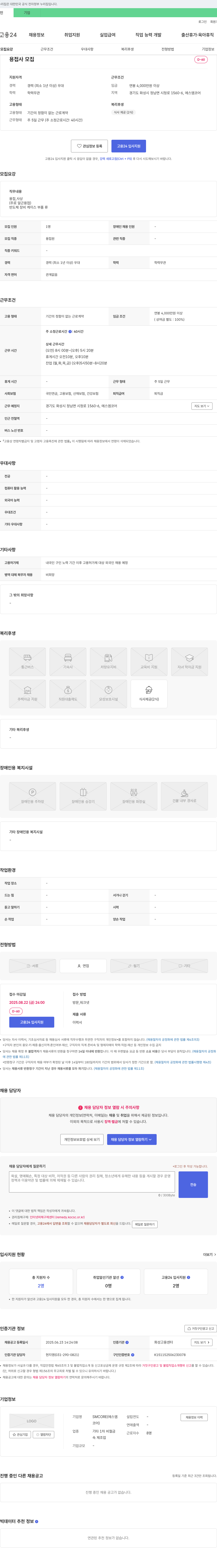
Task: Jump to the 기업정보 section tab
Action: [208, 49]
